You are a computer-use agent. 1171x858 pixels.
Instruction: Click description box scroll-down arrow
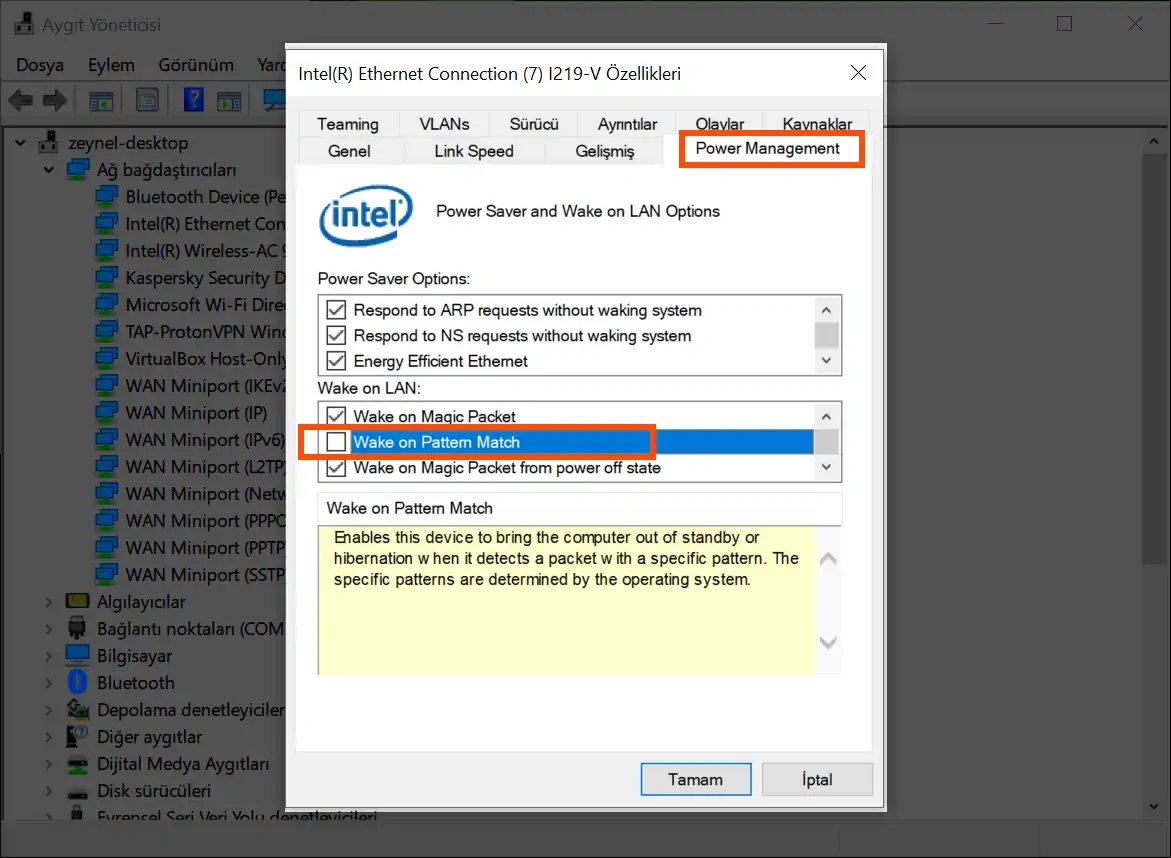click(827, 642)
